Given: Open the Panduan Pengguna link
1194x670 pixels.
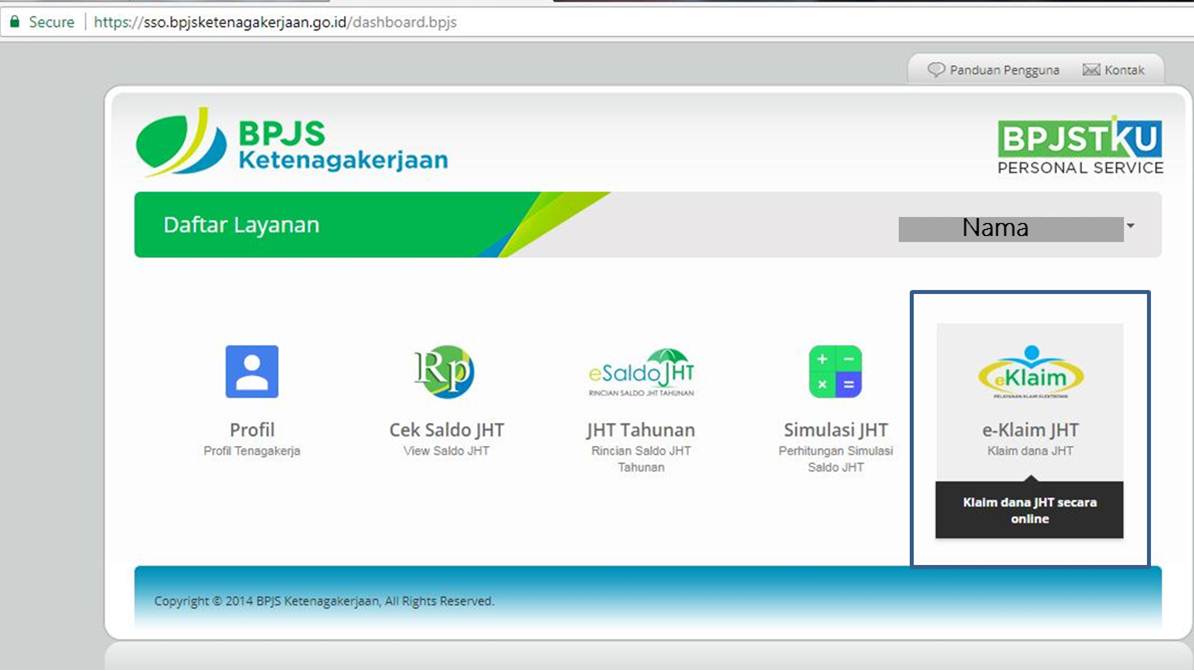Looking at the screenshot, I should [x=1004, y=70].
